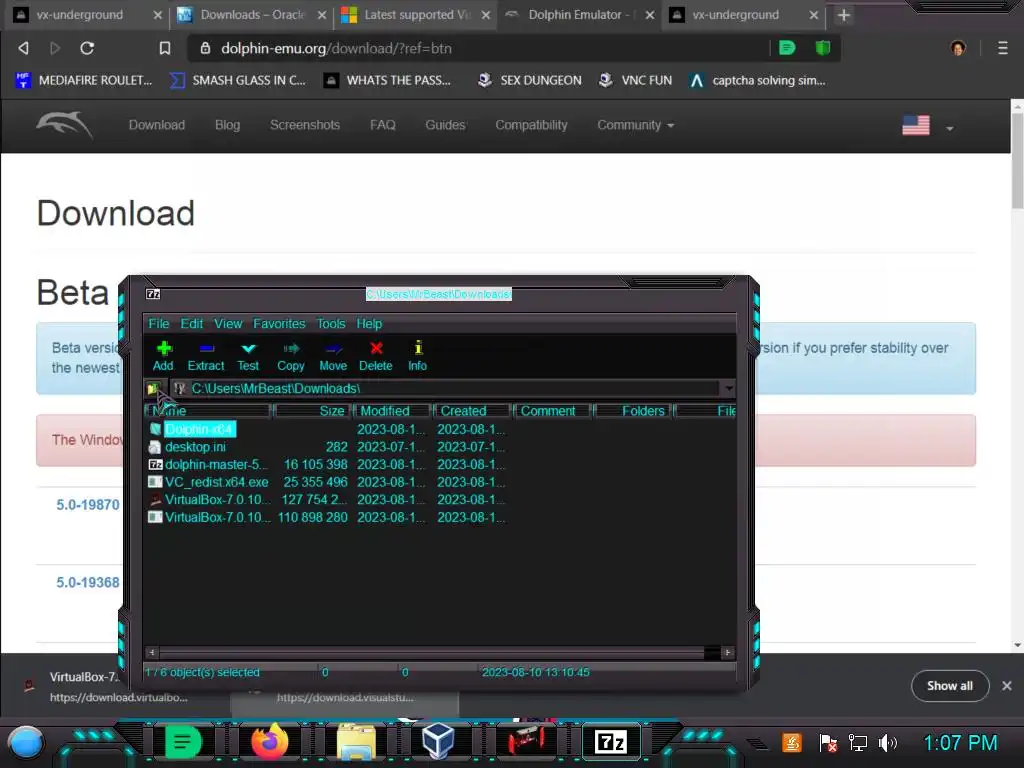Click the dolphin-emu.org address bar
This screenshot has width=1024, height=768.
click(x=480, y=48)
